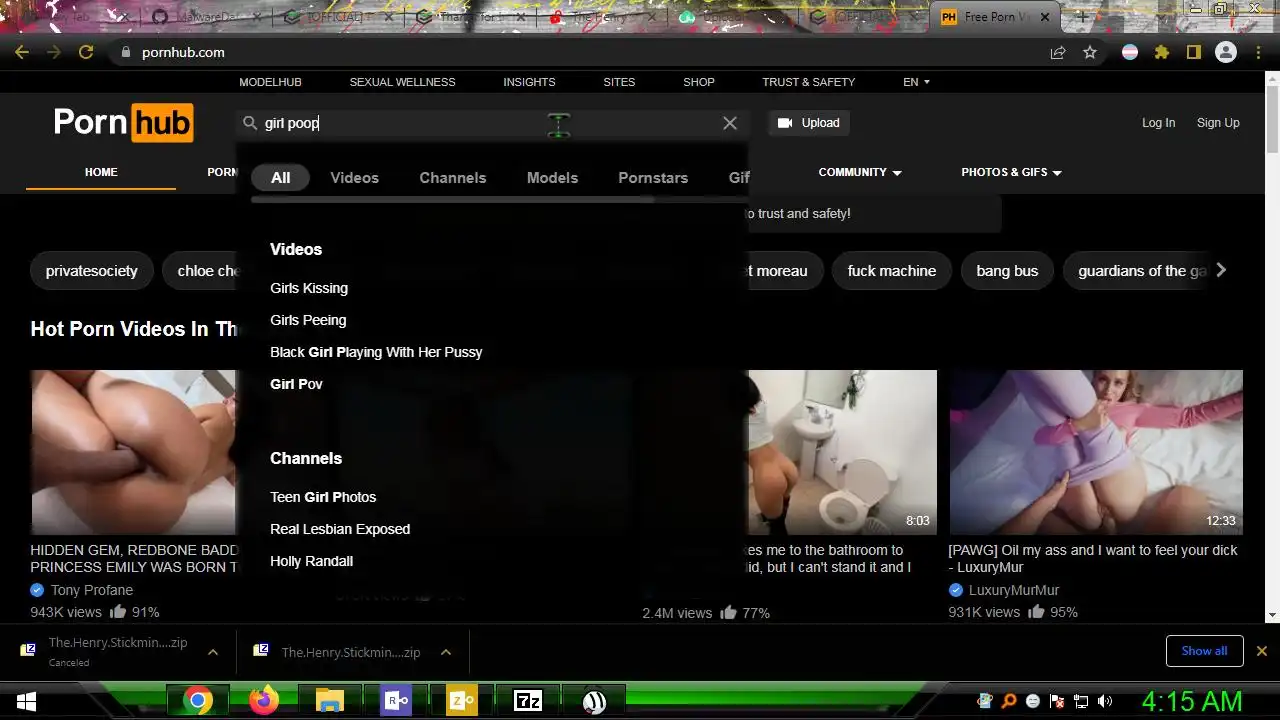Launch Firefox from the taskbar
Viewport: 1280px width, 720px height.
[x=264, y=701]
